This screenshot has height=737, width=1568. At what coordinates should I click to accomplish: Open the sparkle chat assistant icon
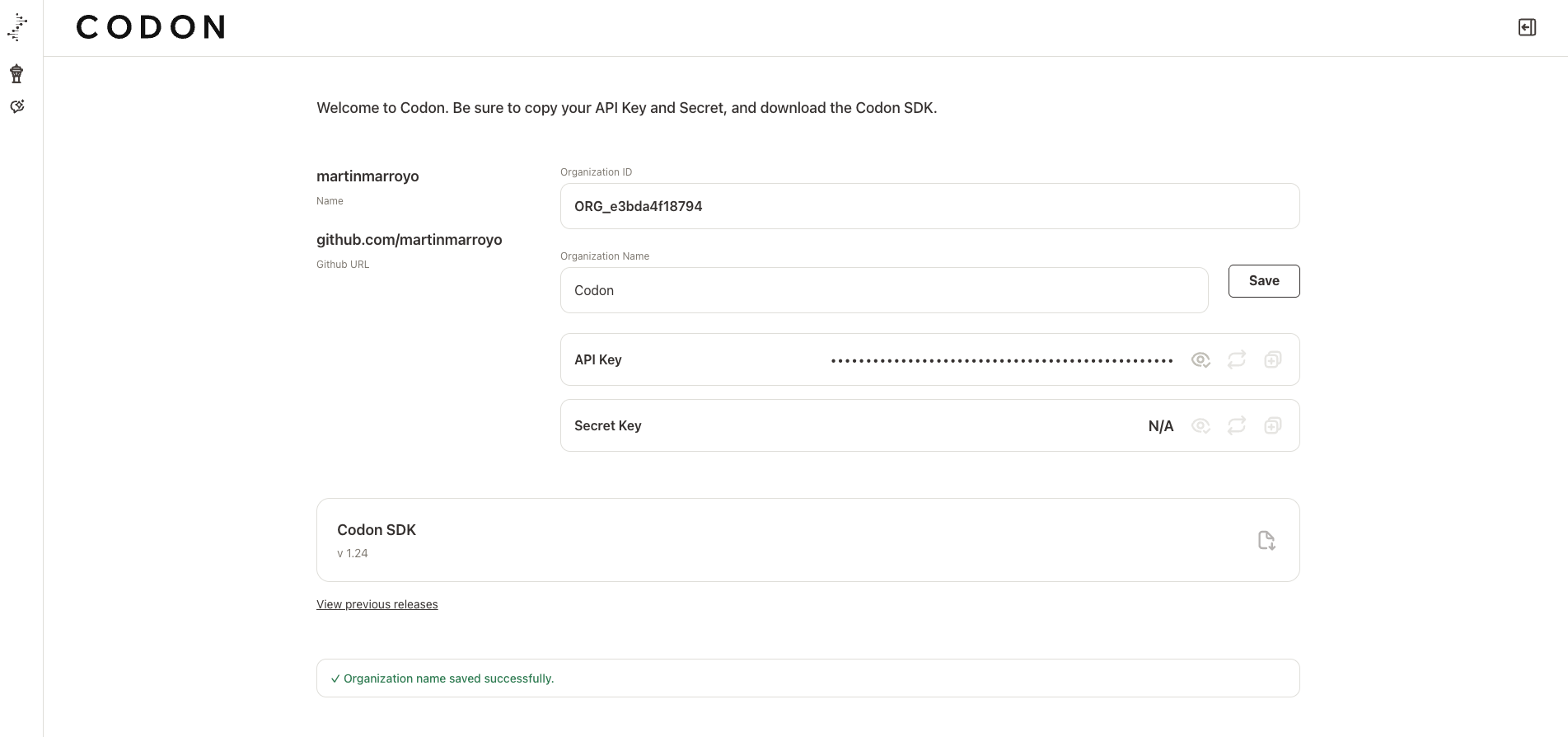click(17, 106)
